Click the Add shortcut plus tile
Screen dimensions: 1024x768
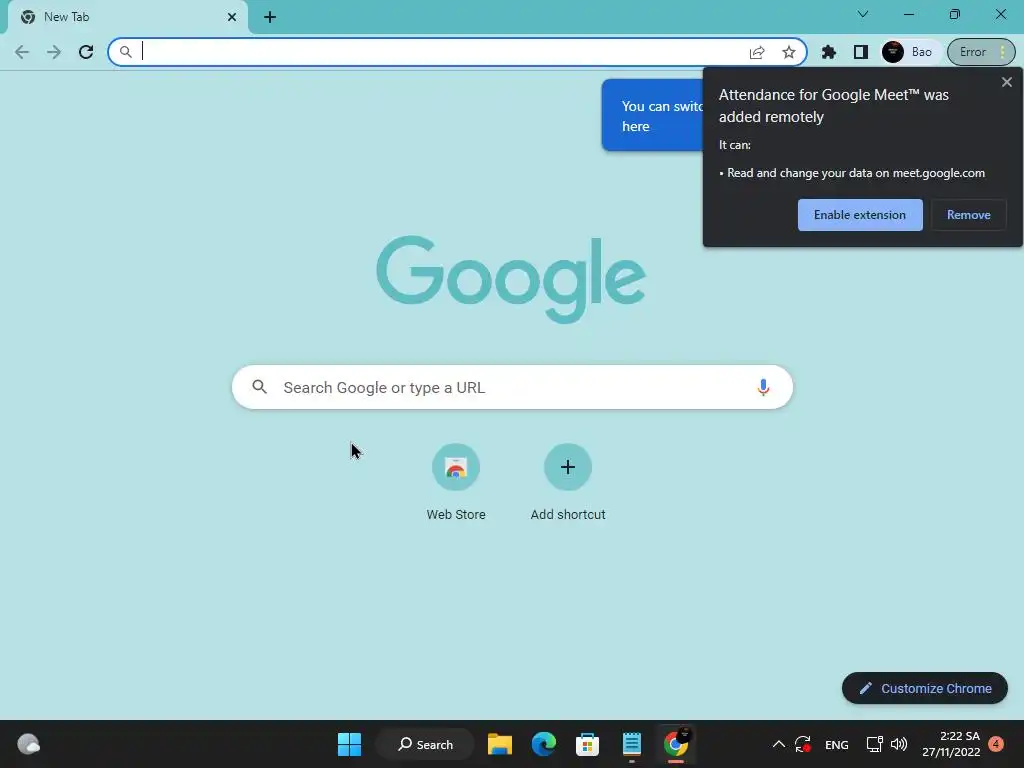click(568, 467)
